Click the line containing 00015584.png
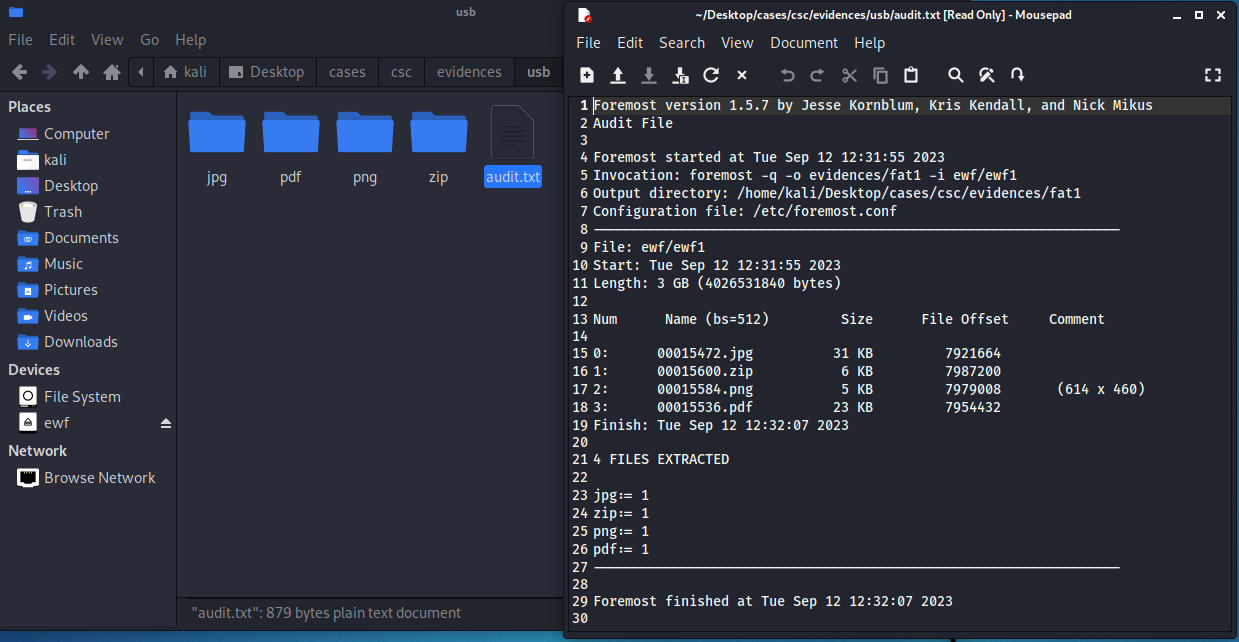 click(x=869, y=389)
